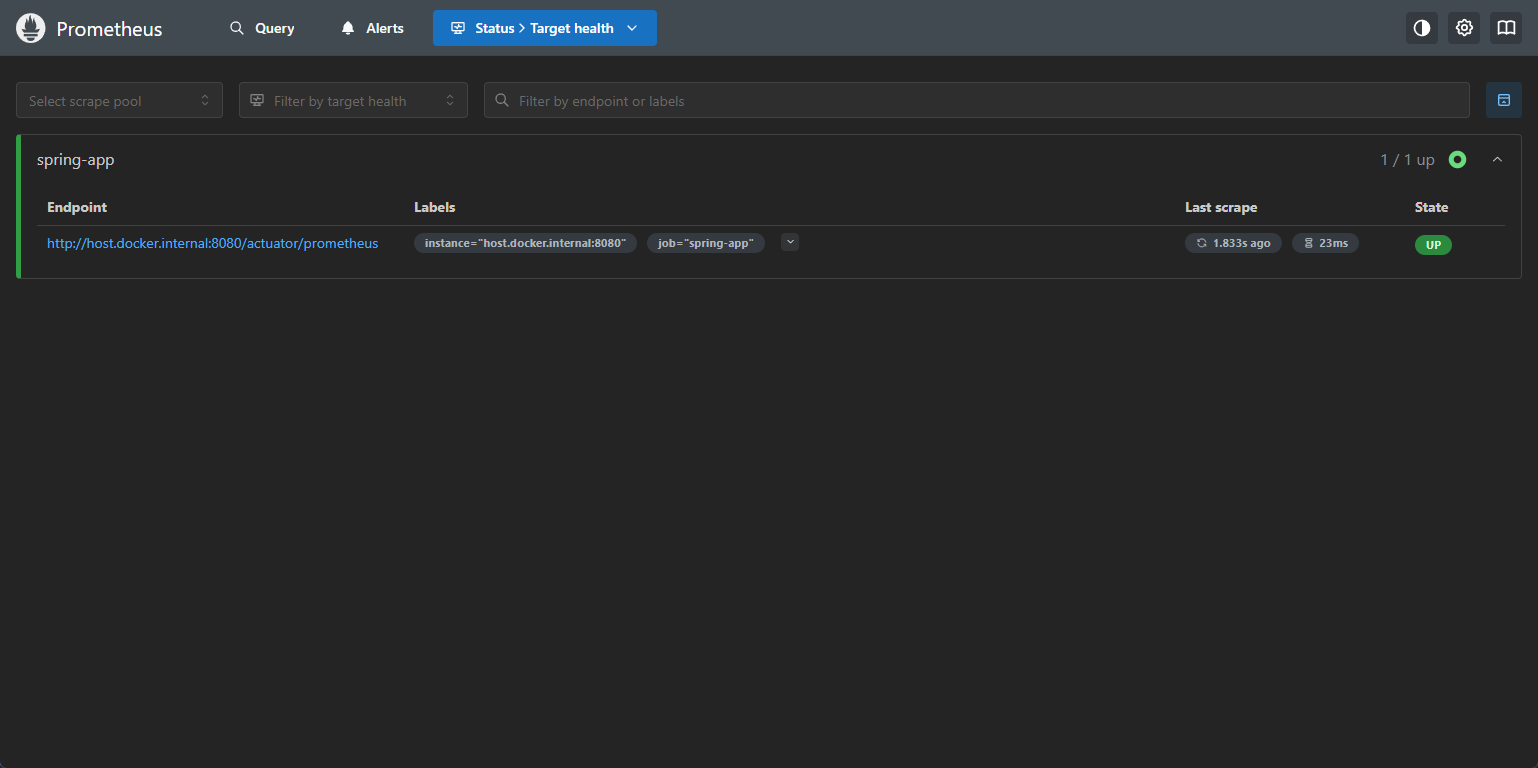
Task: Click the last scrape refresh time badge
Action: click(1233, 243)
